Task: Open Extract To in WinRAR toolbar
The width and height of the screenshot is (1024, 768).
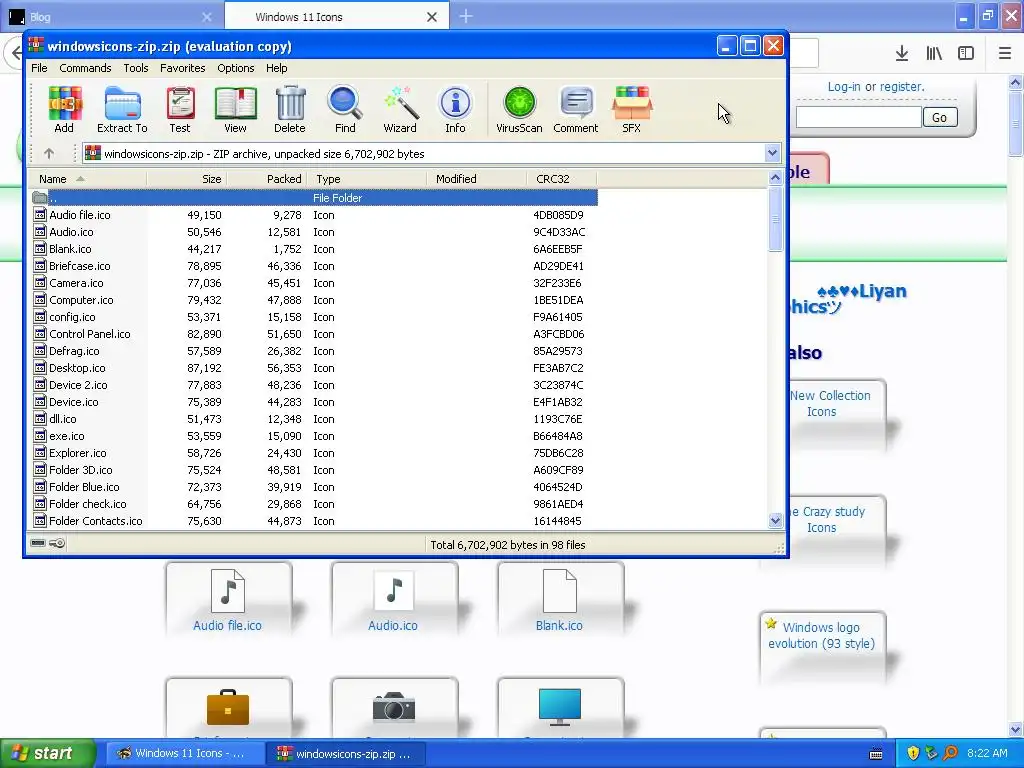Action: click(x=122, y=109)
